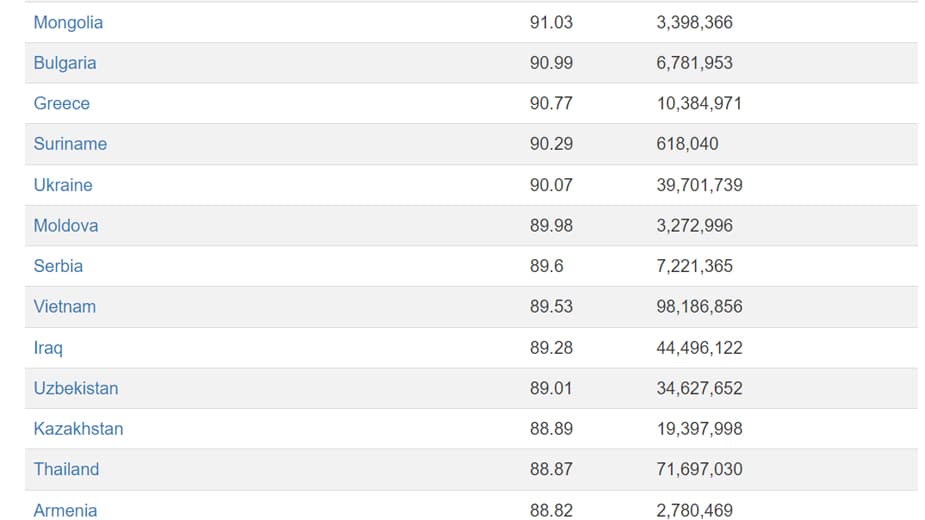Screen dimensions: 925x520
Task: Open the Ukraine country link
Action: (63, 185)
